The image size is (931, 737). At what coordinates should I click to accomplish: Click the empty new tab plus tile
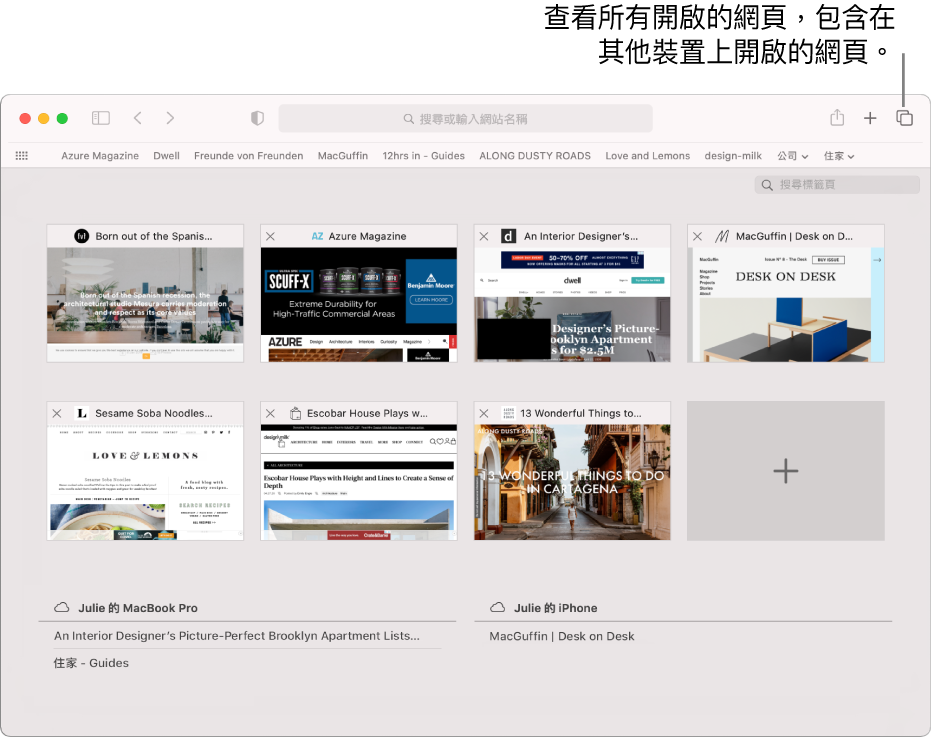pos(786,471)
